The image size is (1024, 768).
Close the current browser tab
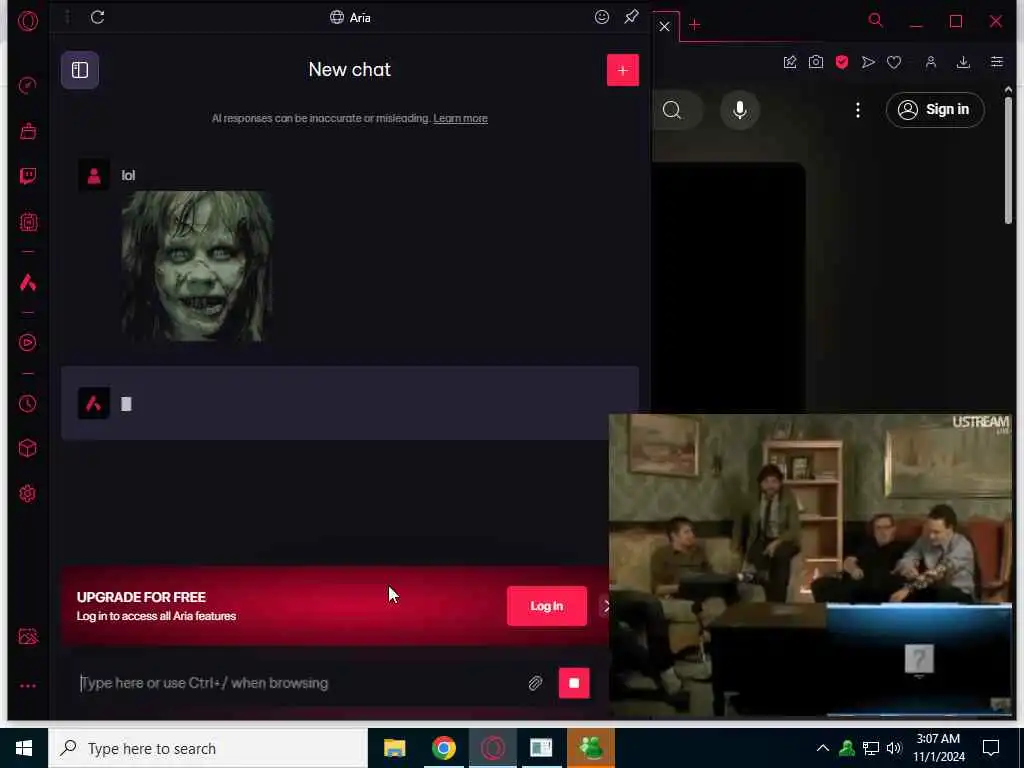664,26
